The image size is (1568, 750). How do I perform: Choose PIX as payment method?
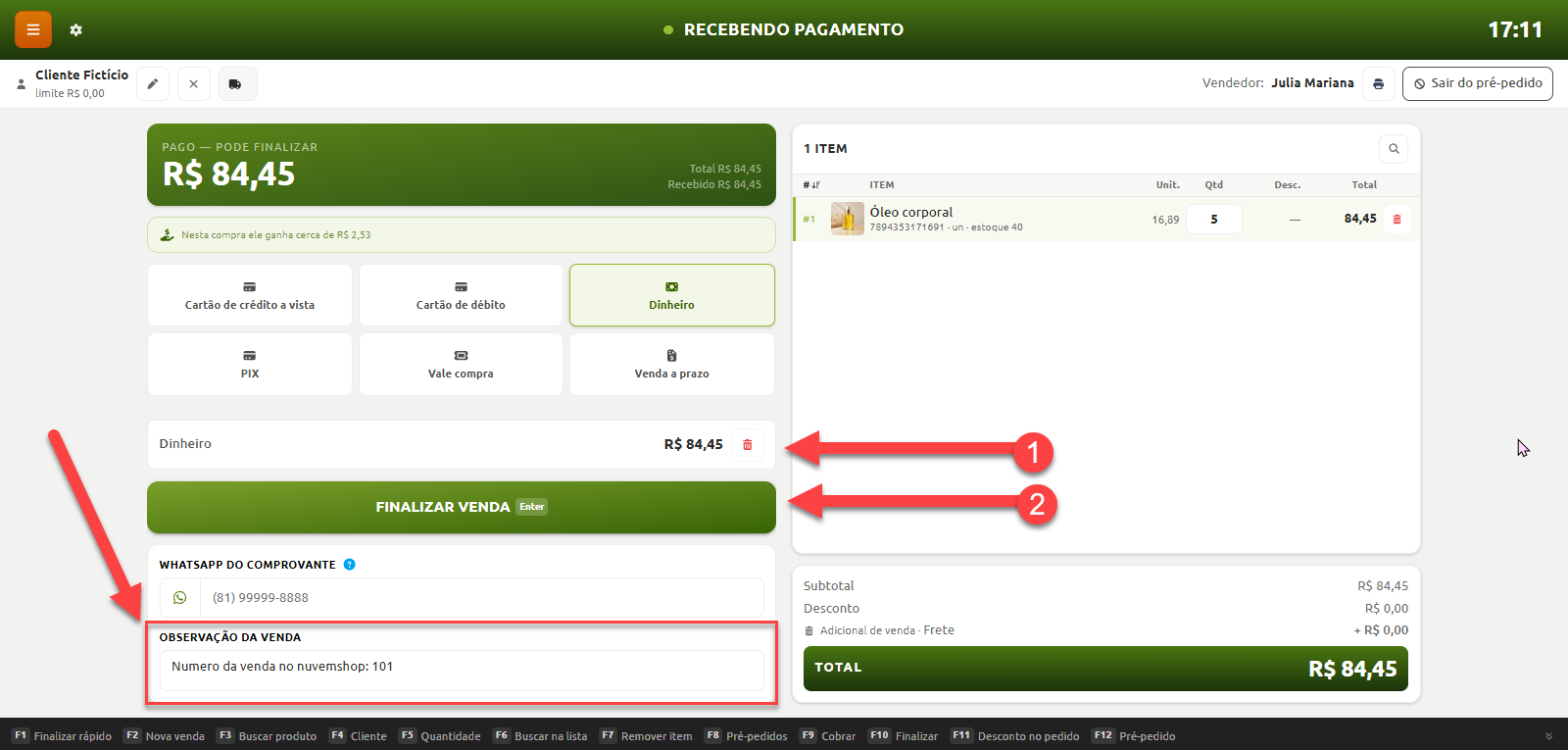click(x=250, y=365)
